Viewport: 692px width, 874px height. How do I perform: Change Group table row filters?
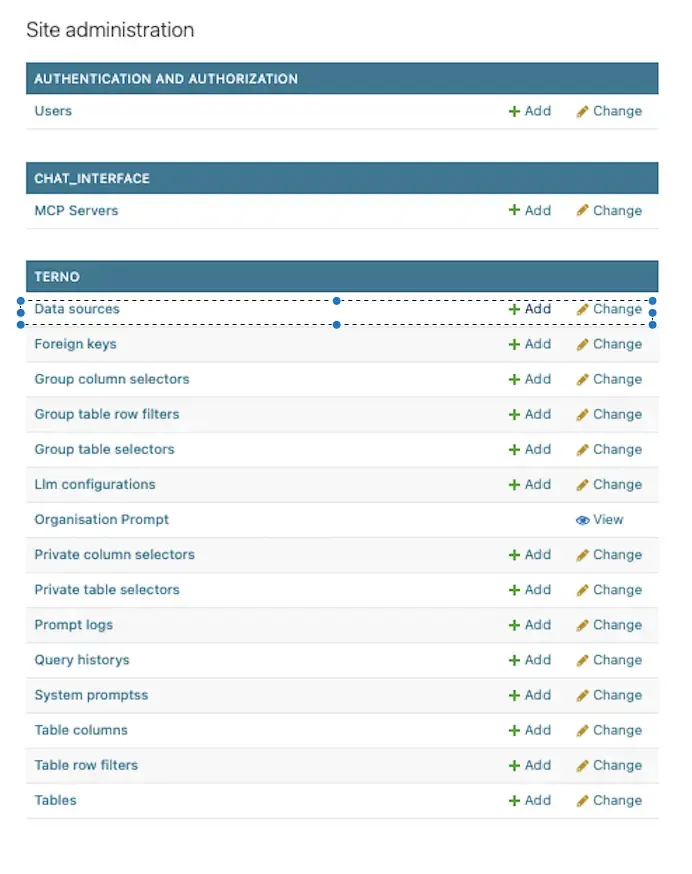click(x=609, y=415)
